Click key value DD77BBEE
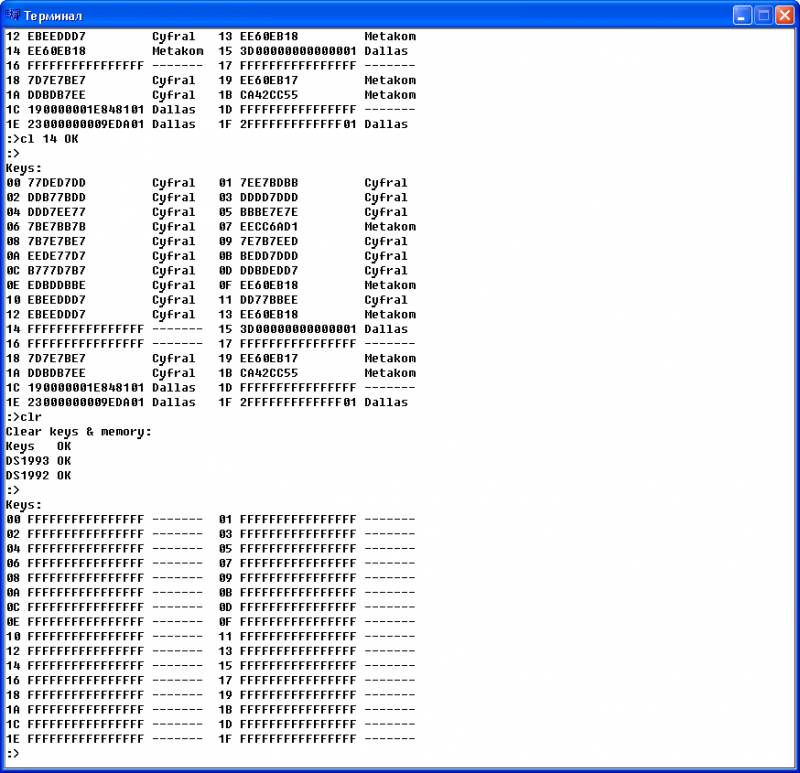Viewport: 800px width, 773px height. [x=269, y=300]
